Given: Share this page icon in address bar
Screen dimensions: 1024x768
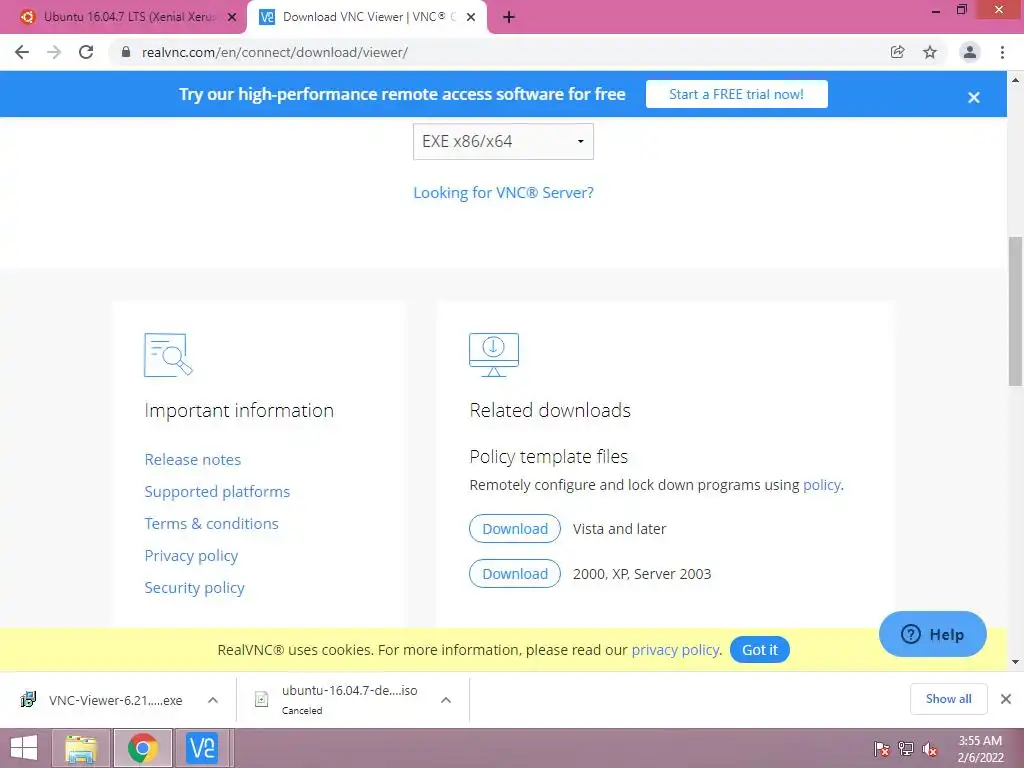Looking at the screenshot, I should point(898,52).
